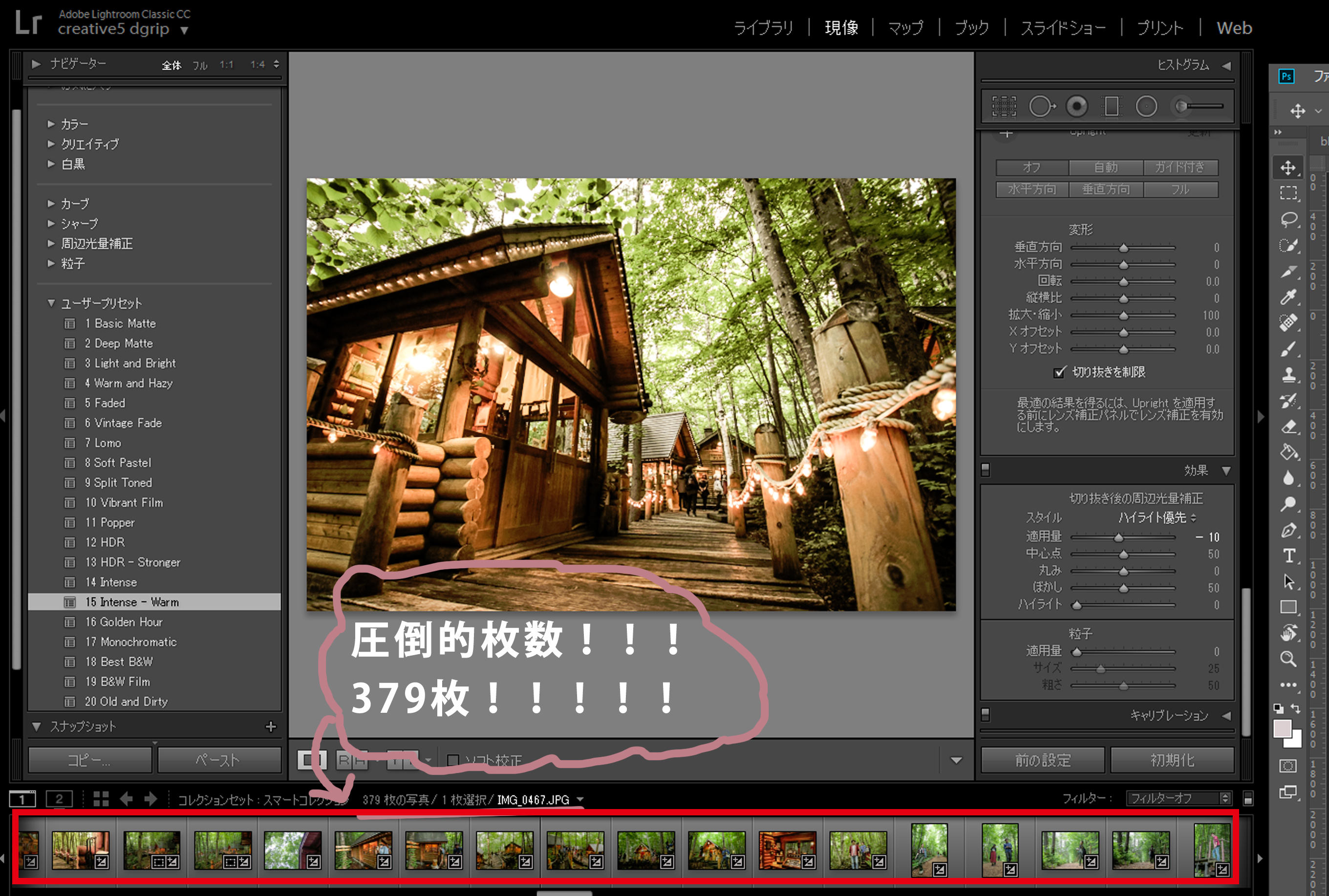Select Photoshop Hand tool

click(1288, 633)
